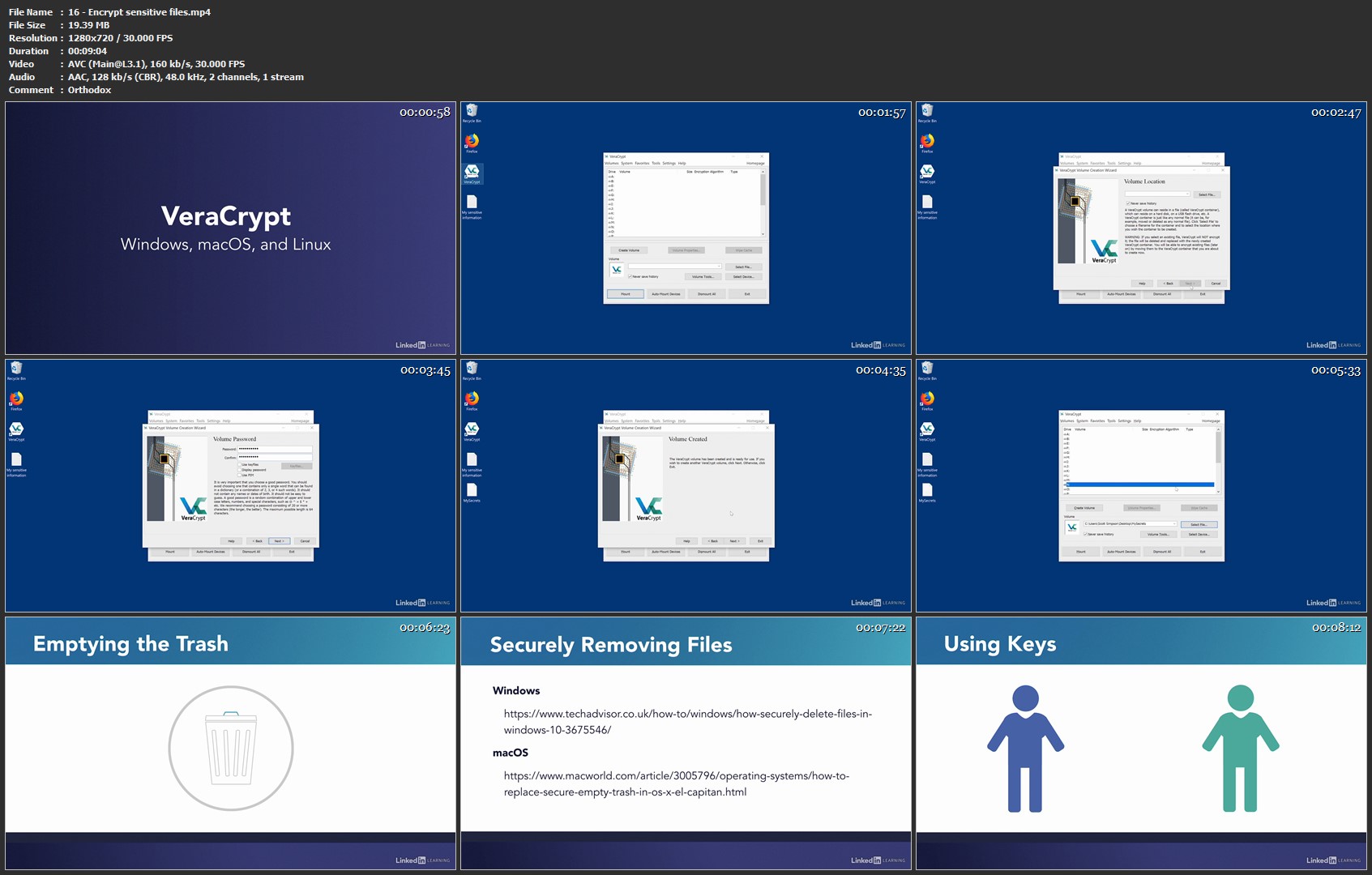Click Auto-Mount Devices button in 00:01:57 frame
The image size is (1372, 875).
pos(666,294)
